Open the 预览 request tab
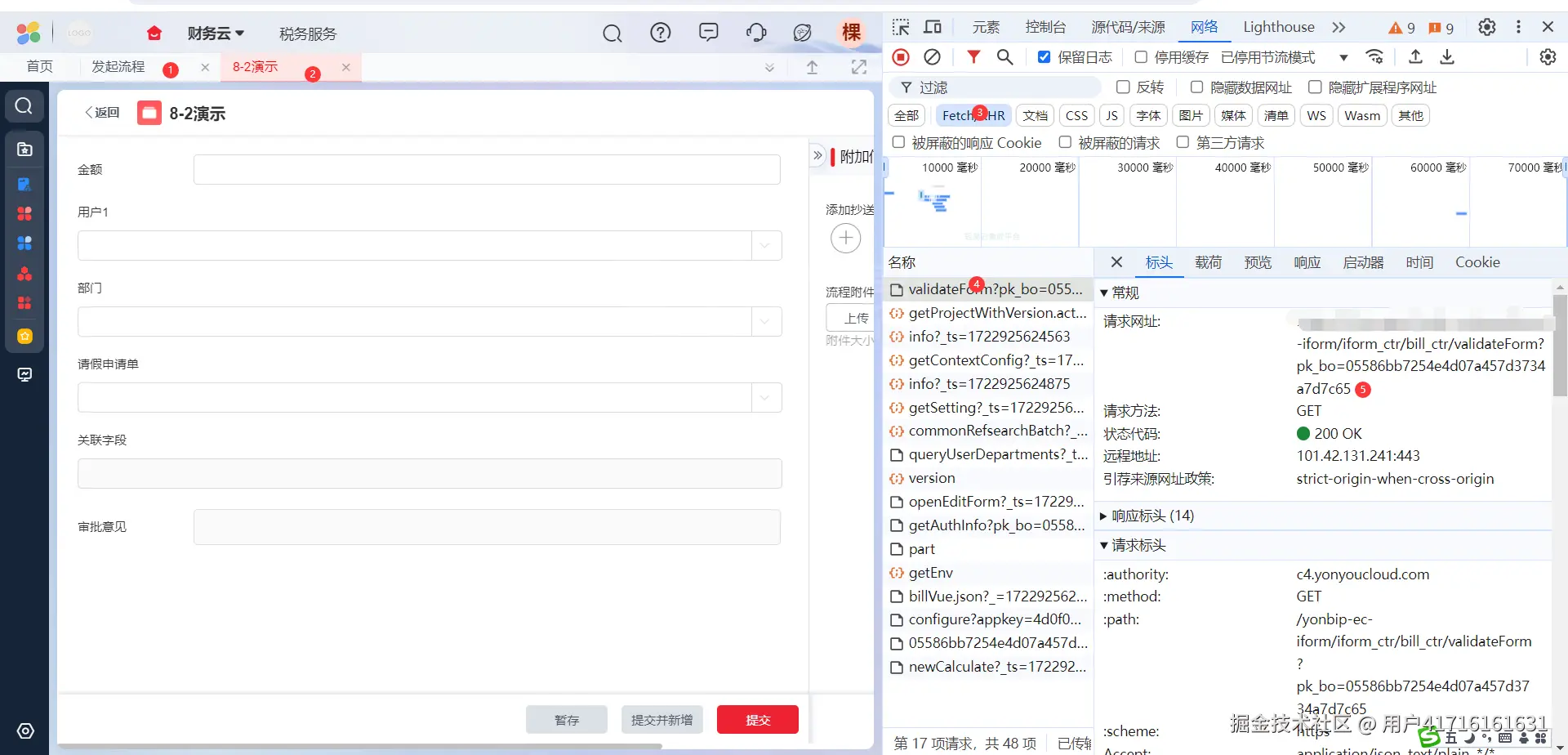1568x755 pixels. click(x=1258, y=262)
